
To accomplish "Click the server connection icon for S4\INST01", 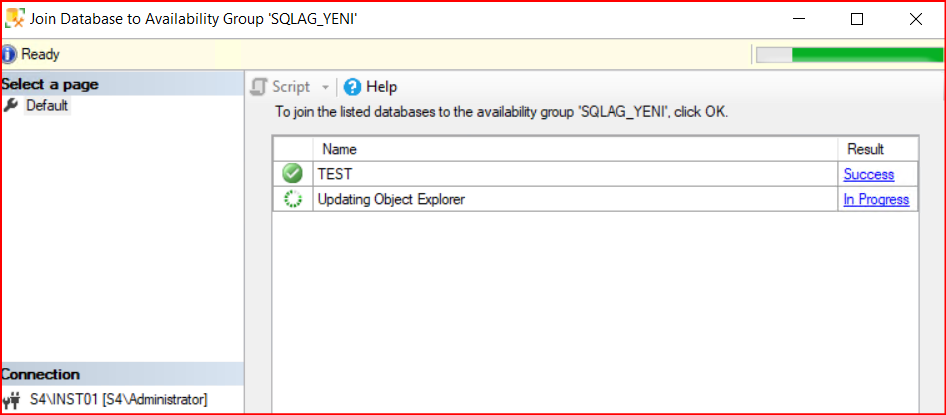I will 12,400.
